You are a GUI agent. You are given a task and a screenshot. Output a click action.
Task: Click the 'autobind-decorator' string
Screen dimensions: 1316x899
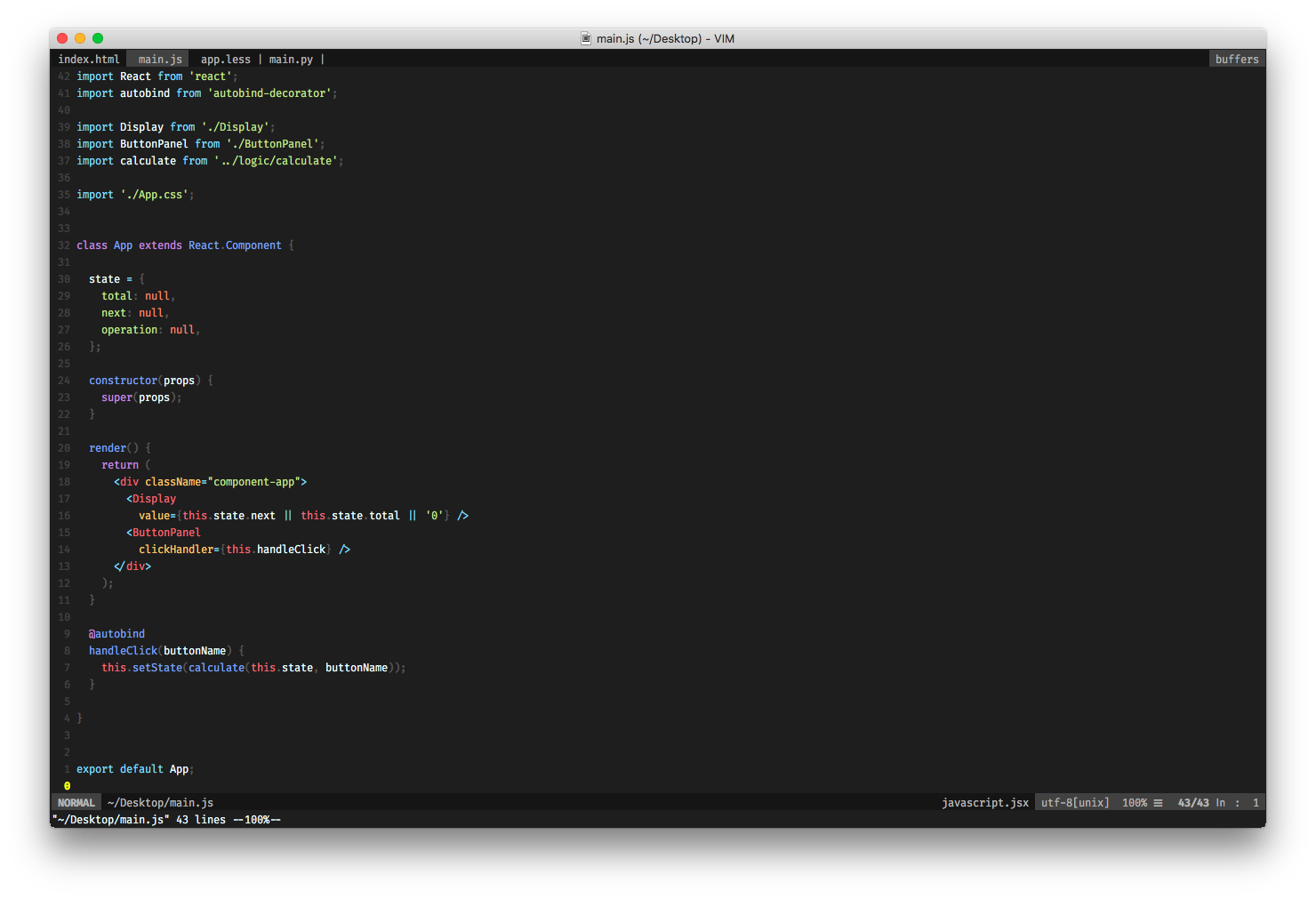pyautogui.click(x=269, y=93)
